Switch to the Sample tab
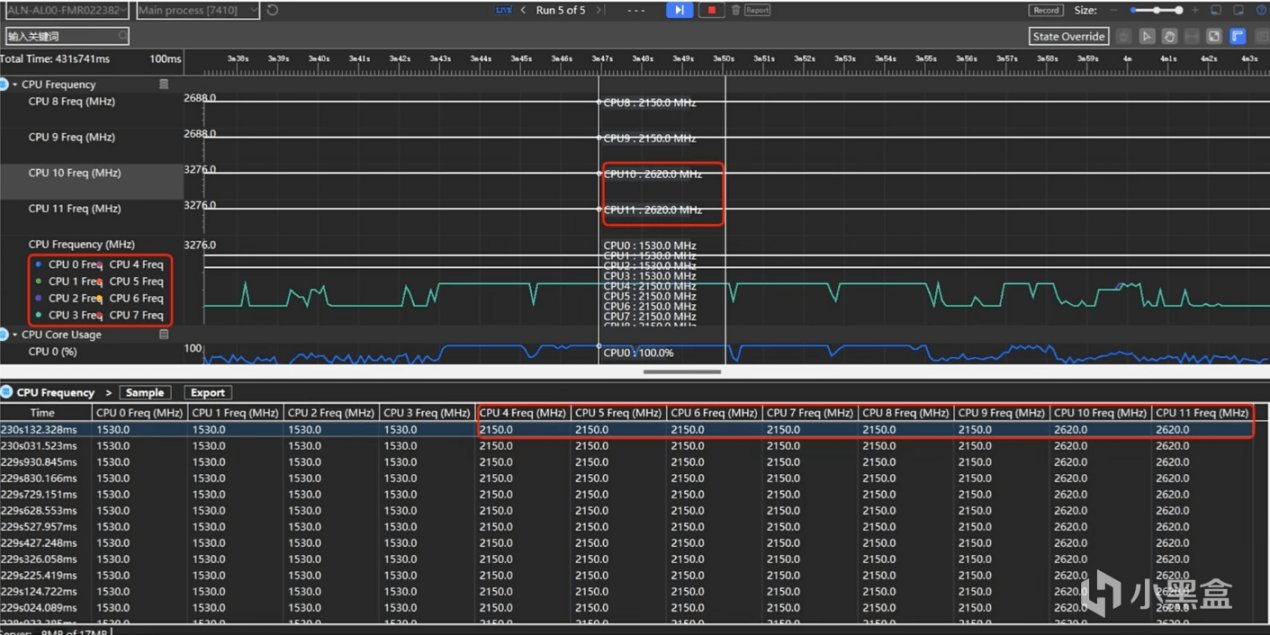 (145, 393)
